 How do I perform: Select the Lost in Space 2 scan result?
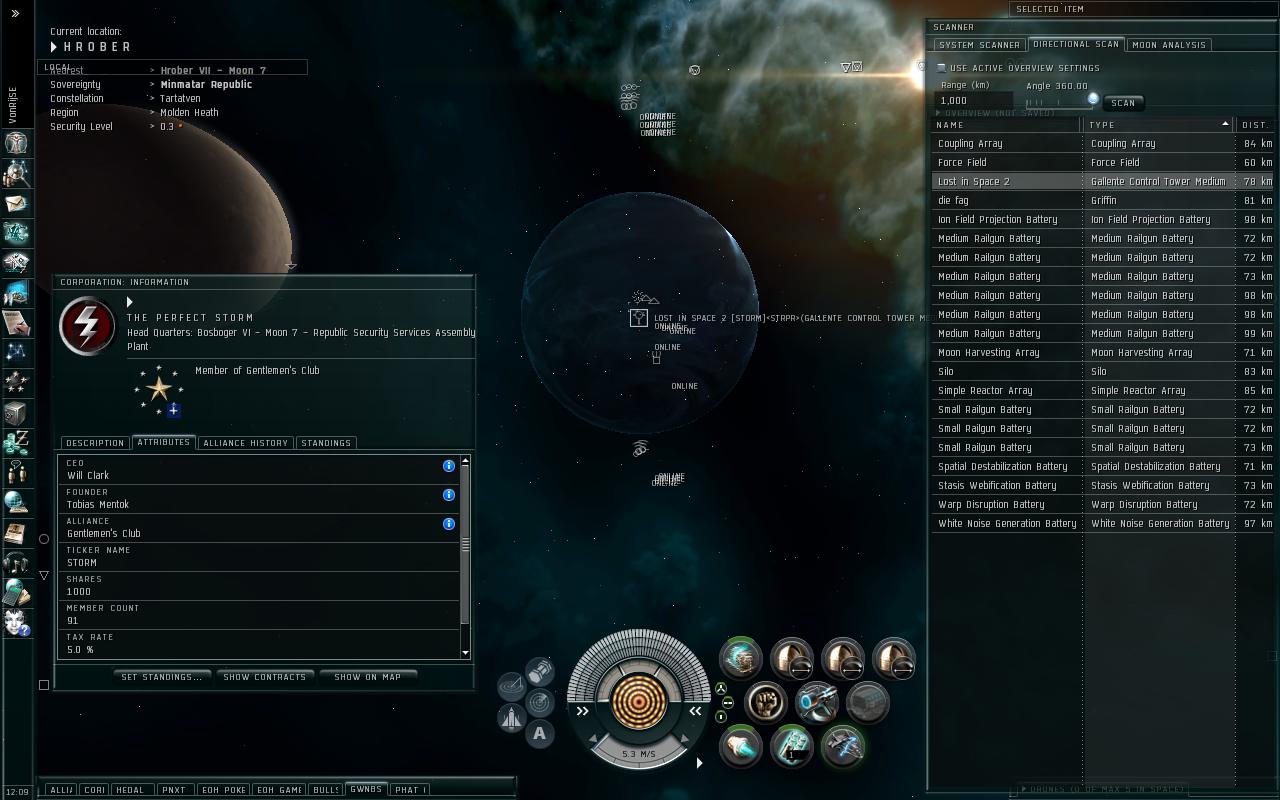point(1103,181)
